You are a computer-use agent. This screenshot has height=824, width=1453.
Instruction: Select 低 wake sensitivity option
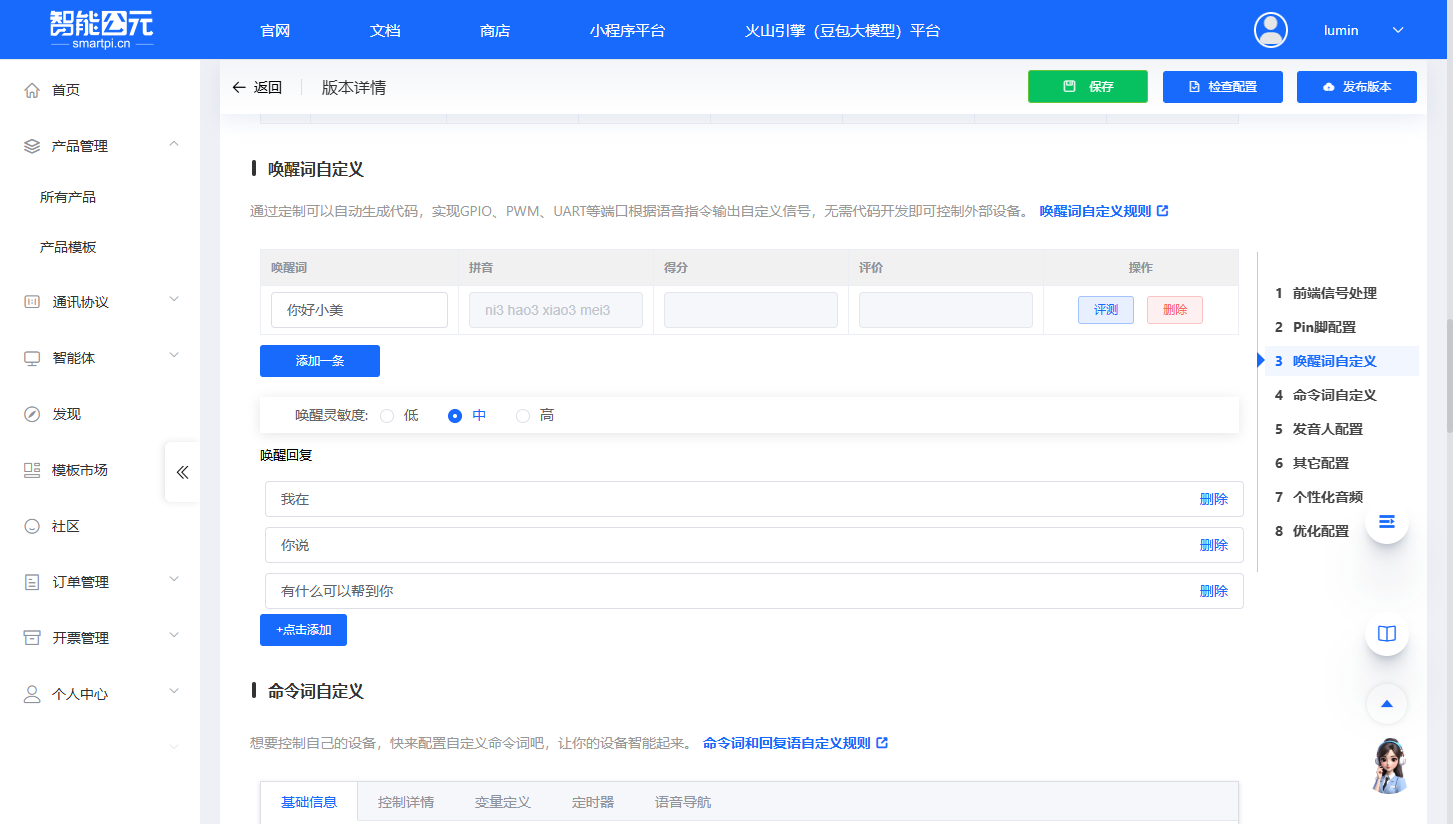pyautogui.click(x=388, y=415)
